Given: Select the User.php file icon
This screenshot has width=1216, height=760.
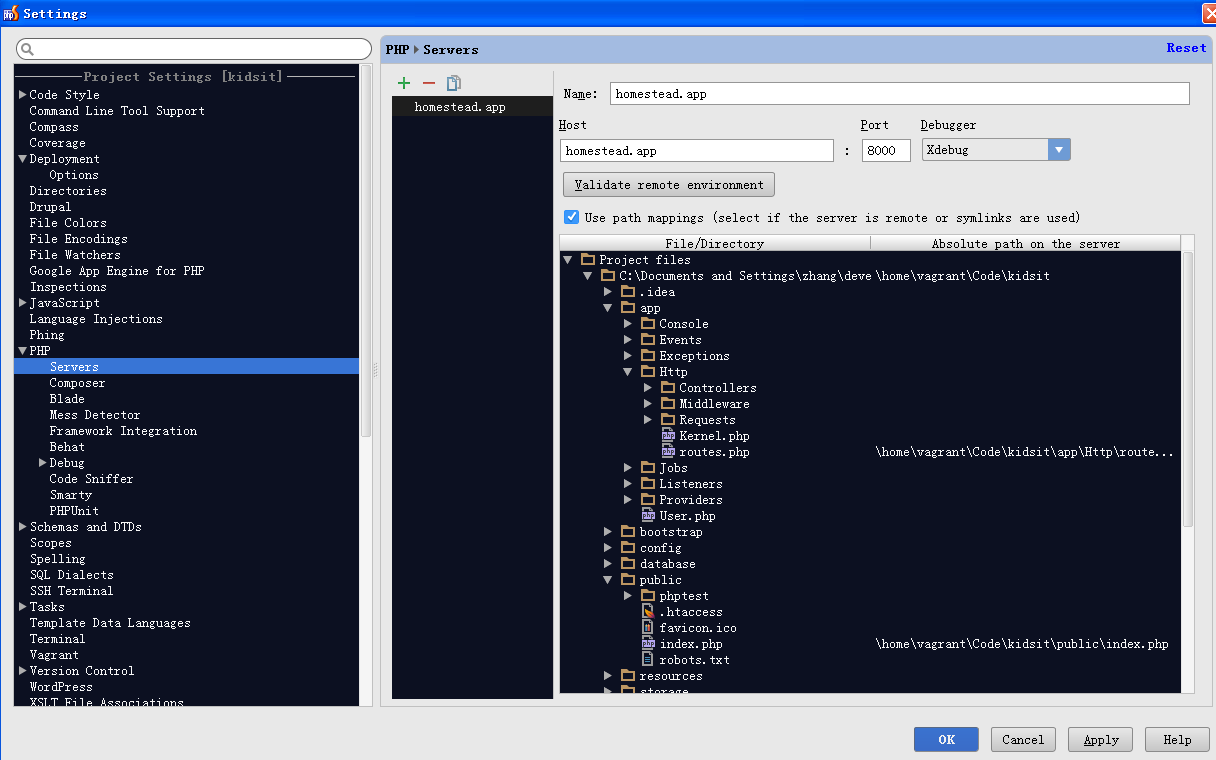Looking at the screenshot, I should coord(648,516).
